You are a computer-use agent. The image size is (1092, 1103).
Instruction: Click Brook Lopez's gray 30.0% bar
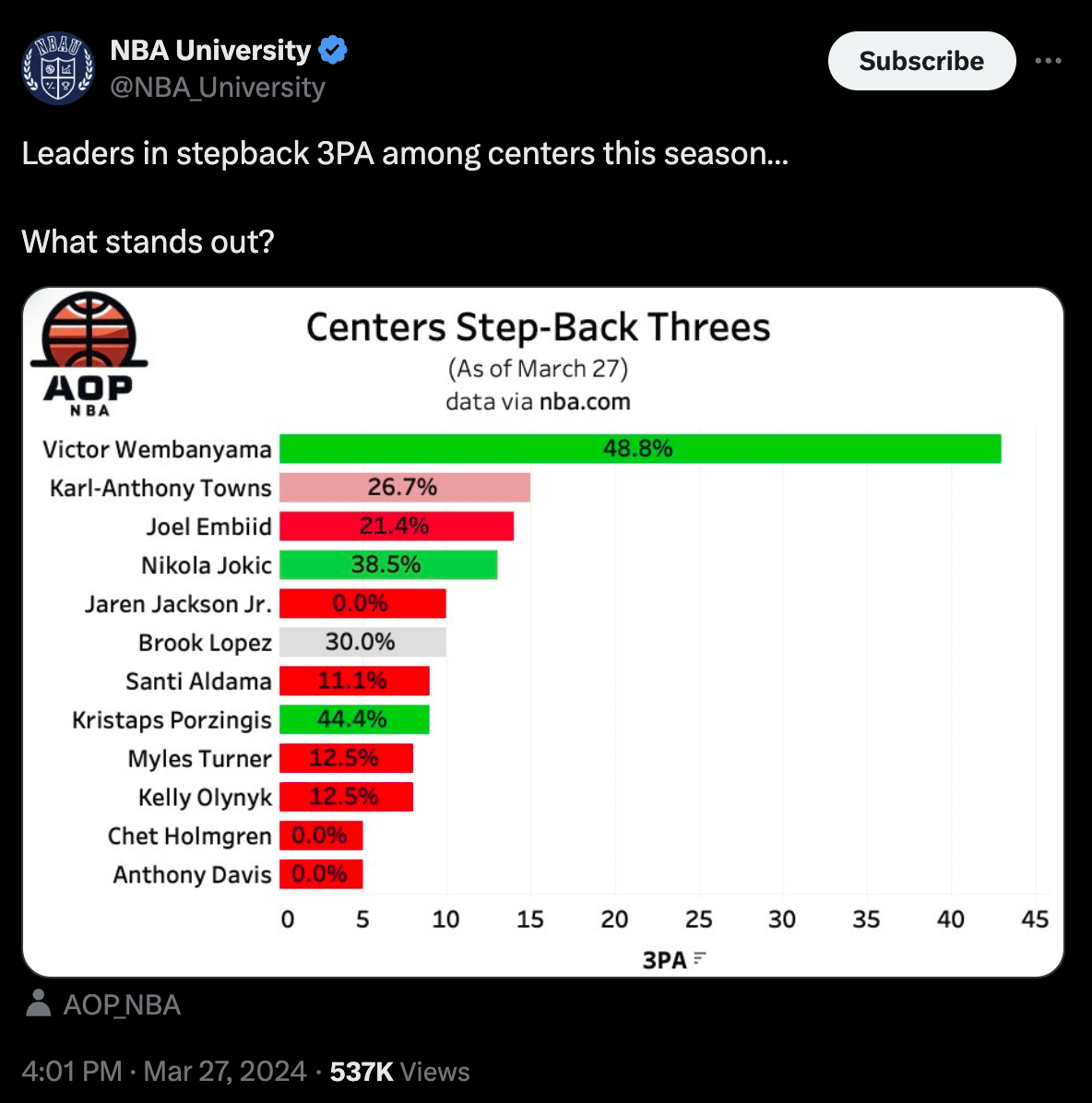(362, 642)
